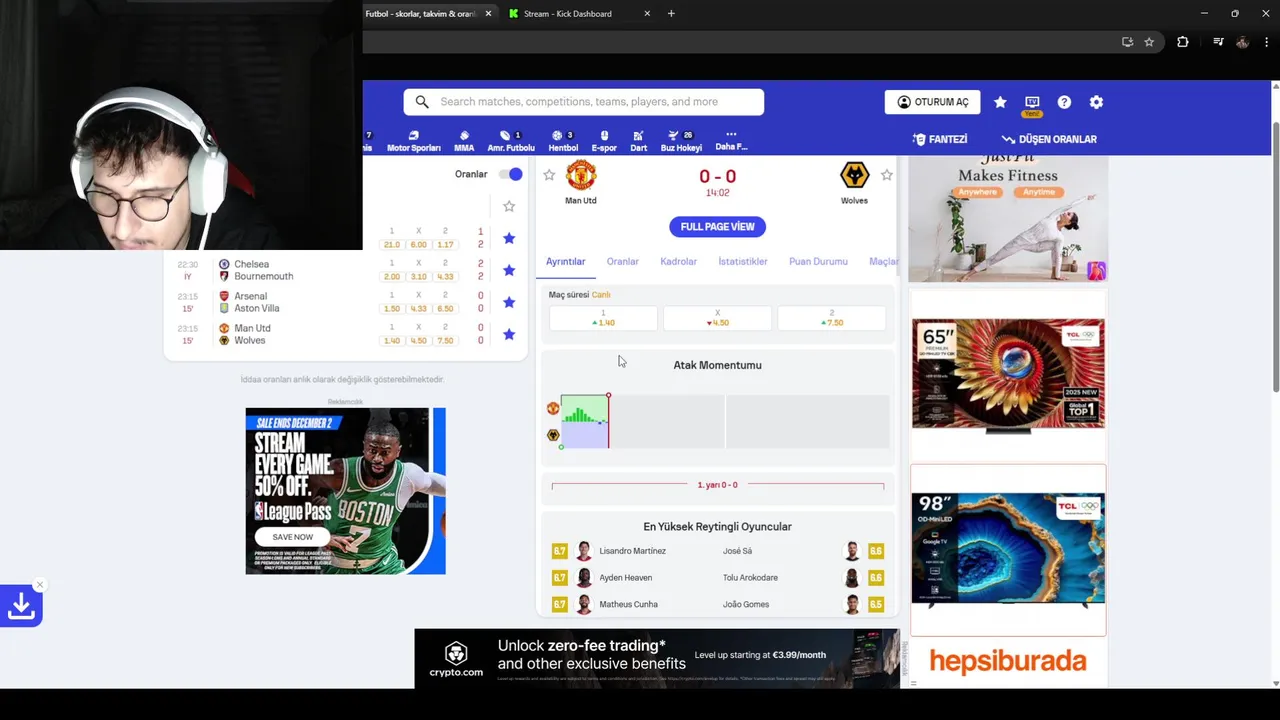Open the FANTEZİ link
Viewport: 1280px width, 720px height.
coord(940,139)
